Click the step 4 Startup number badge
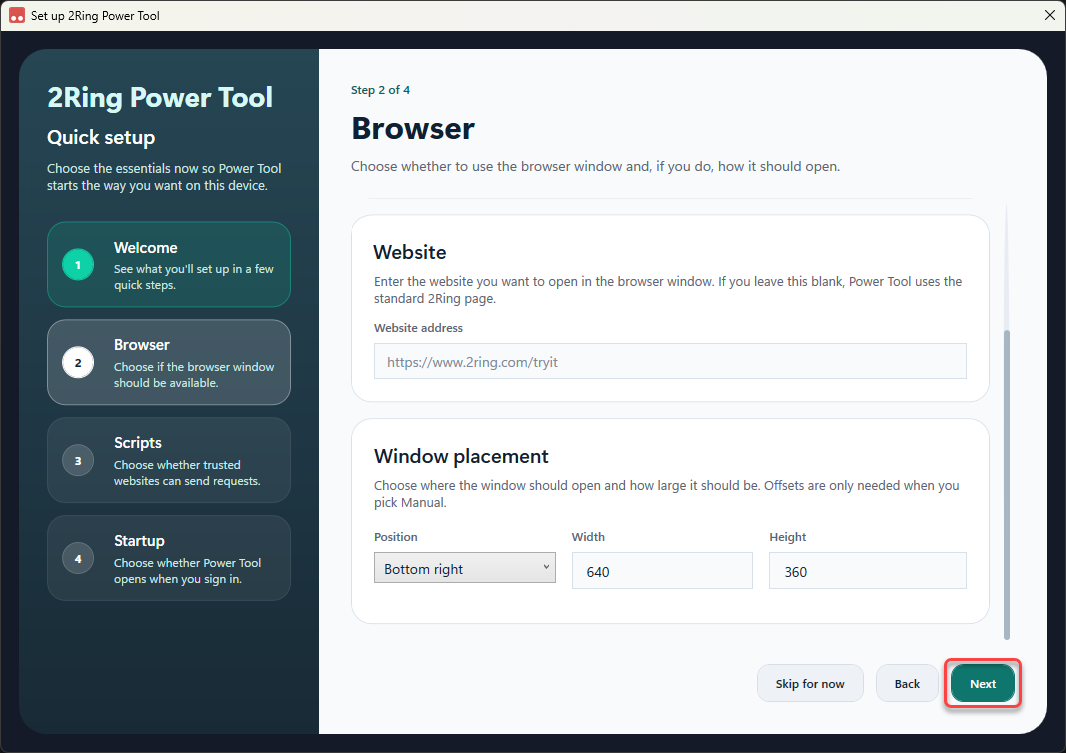Screen dimensions: 1066x753 78,559
